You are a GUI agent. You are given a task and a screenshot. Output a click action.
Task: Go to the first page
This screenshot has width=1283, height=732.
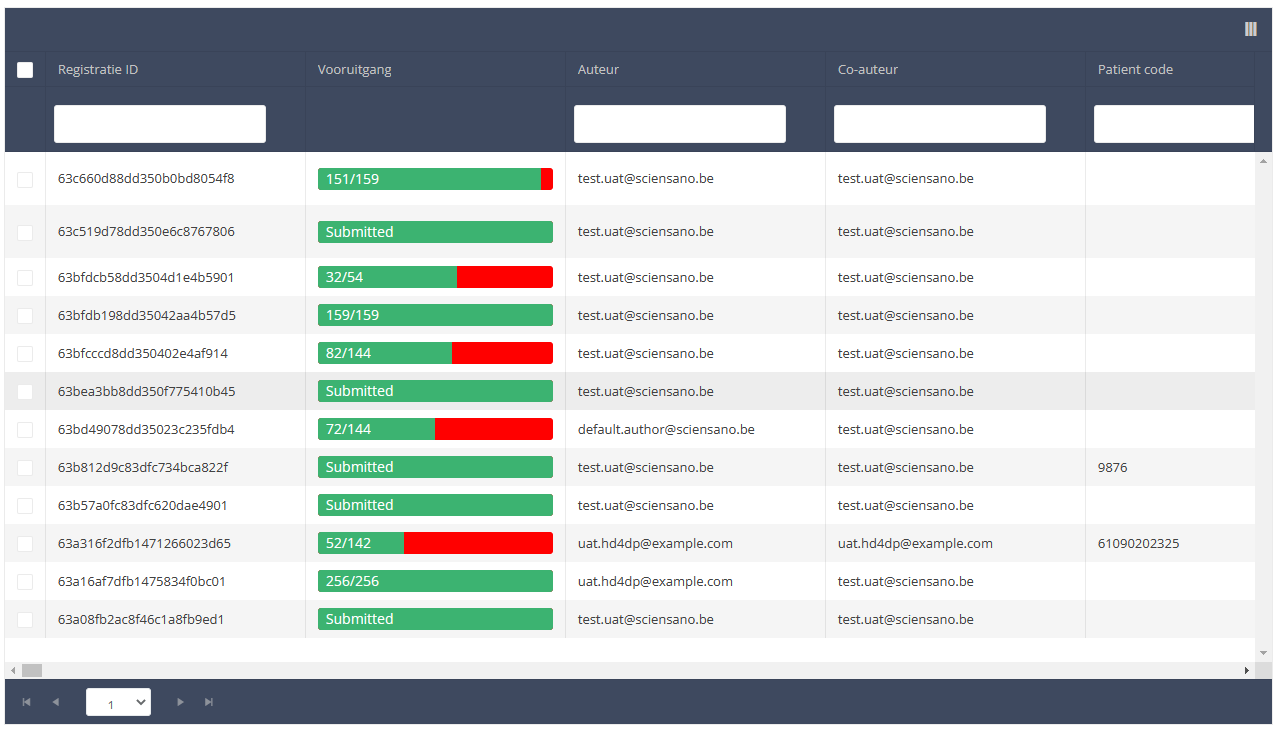point(27,702)
